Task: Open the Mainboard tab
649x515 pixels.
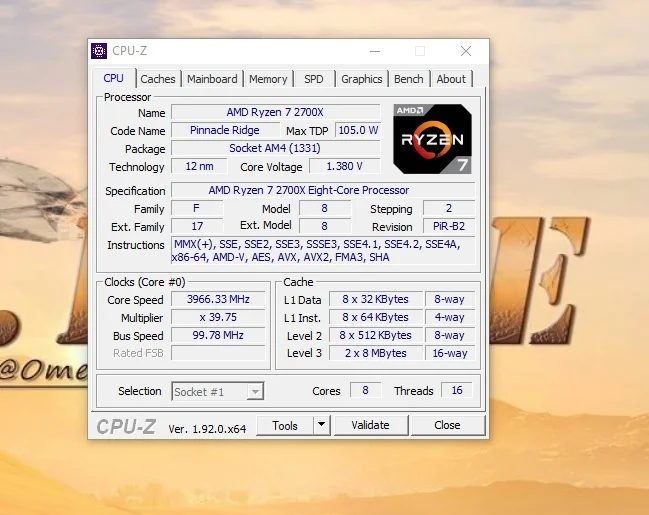Action: pyautogui.click(x=212, y=79)
